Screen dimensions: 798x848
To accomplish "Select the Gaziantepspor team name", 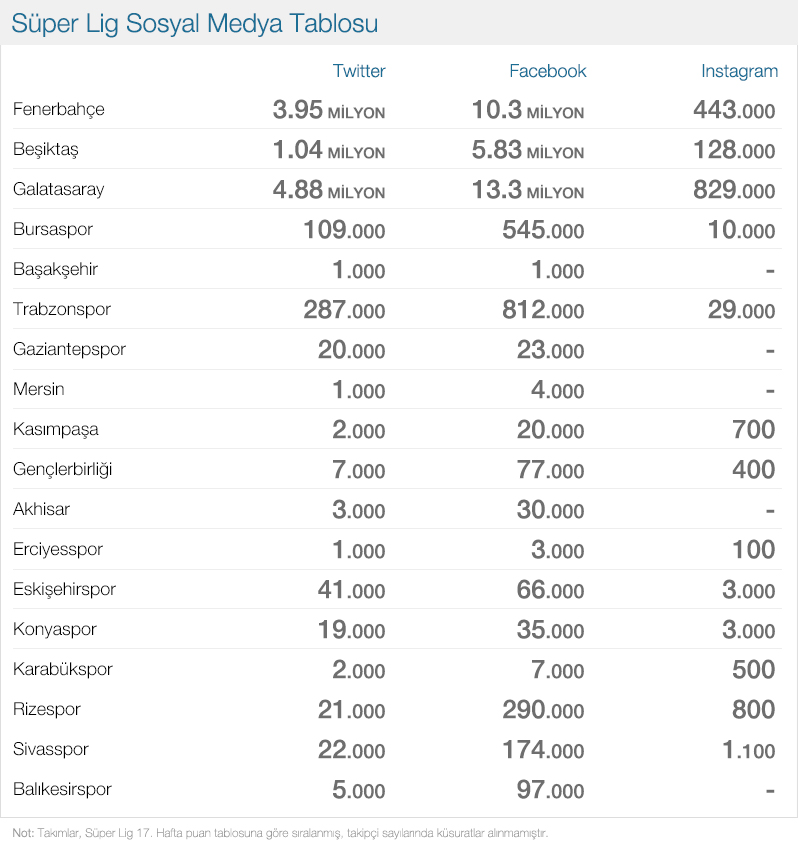I will [x=69, y=350].
